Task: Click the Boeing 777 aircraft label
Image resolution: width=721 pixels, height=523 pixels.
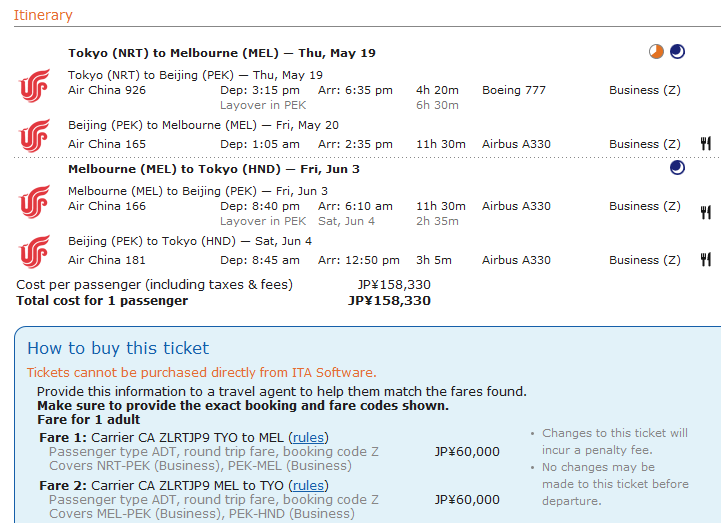Action: pos(514,90)
